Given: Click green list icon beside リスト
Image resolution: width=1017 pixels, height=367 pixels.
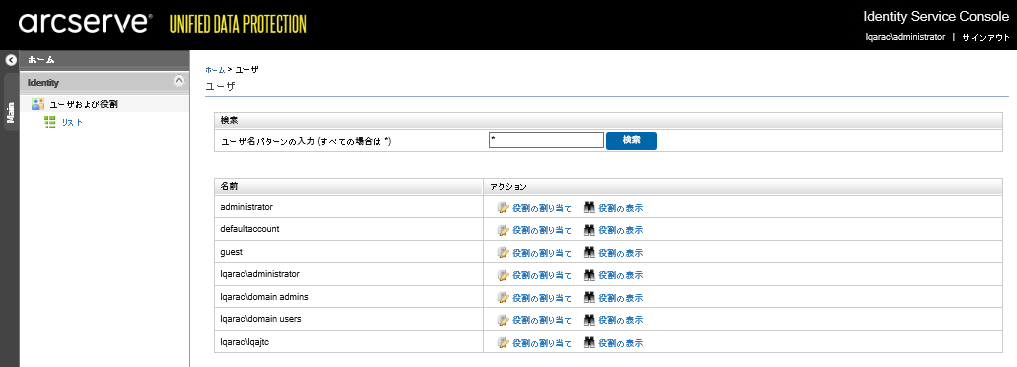Looking at the screenshot, I should 50,123.
